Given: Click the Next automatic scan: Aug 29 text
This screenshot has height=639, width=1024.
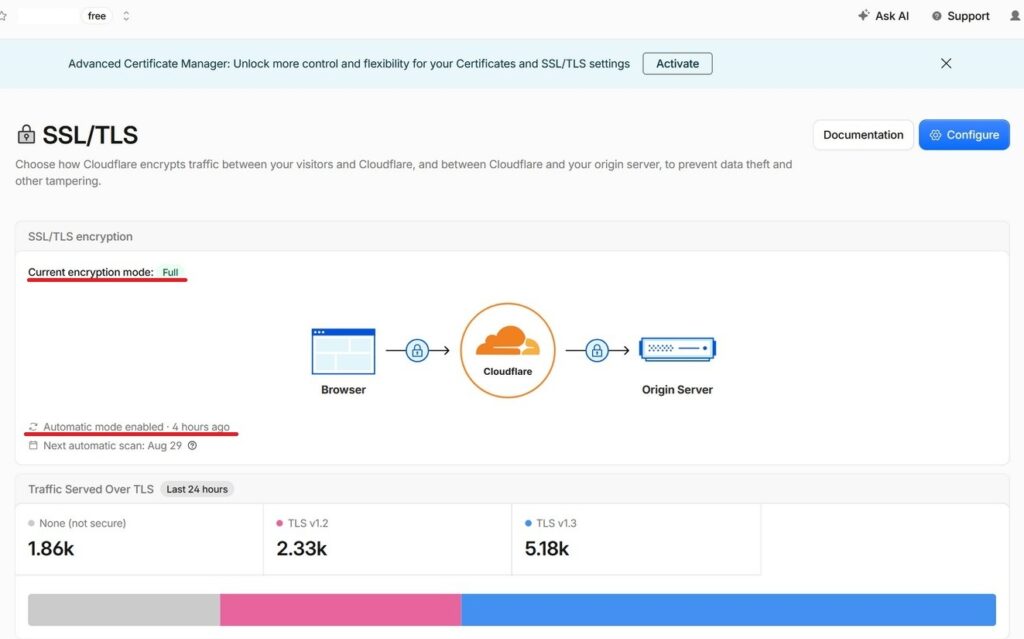Looking at the screenshot, I should click(x=112, y=446).
